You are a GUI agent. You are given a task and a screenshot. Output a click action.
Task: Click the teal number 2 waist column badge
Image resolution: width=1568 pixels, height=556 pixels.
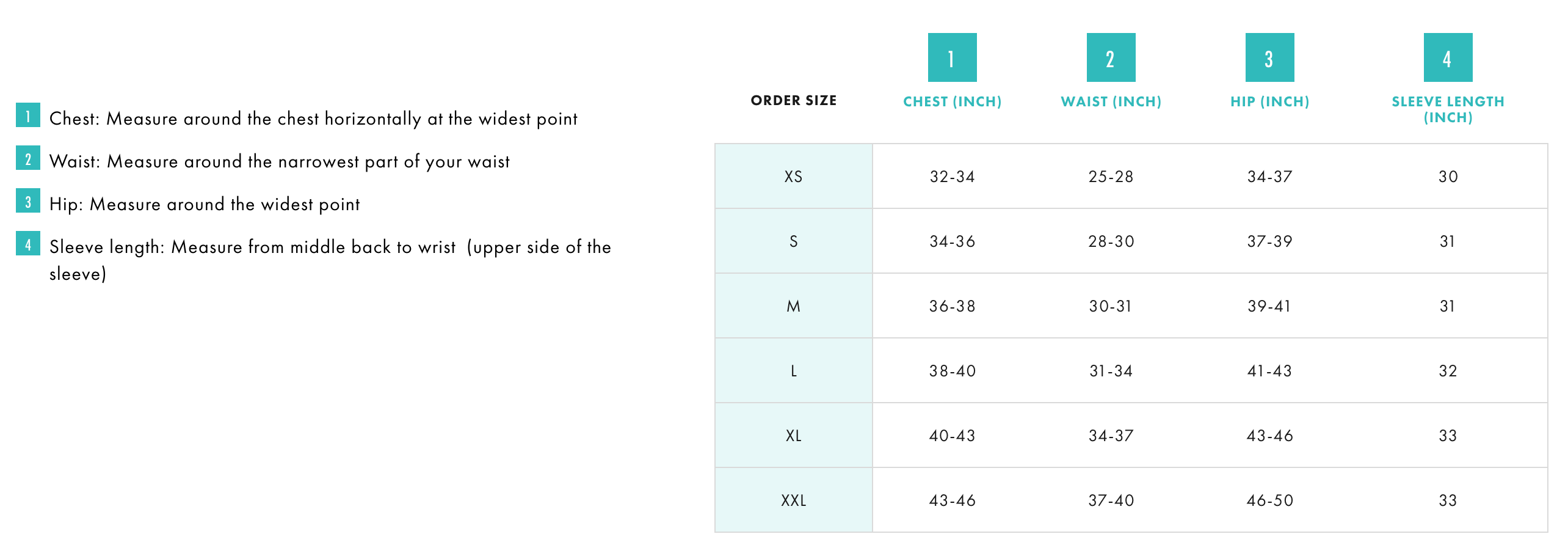coord(1111,57)
